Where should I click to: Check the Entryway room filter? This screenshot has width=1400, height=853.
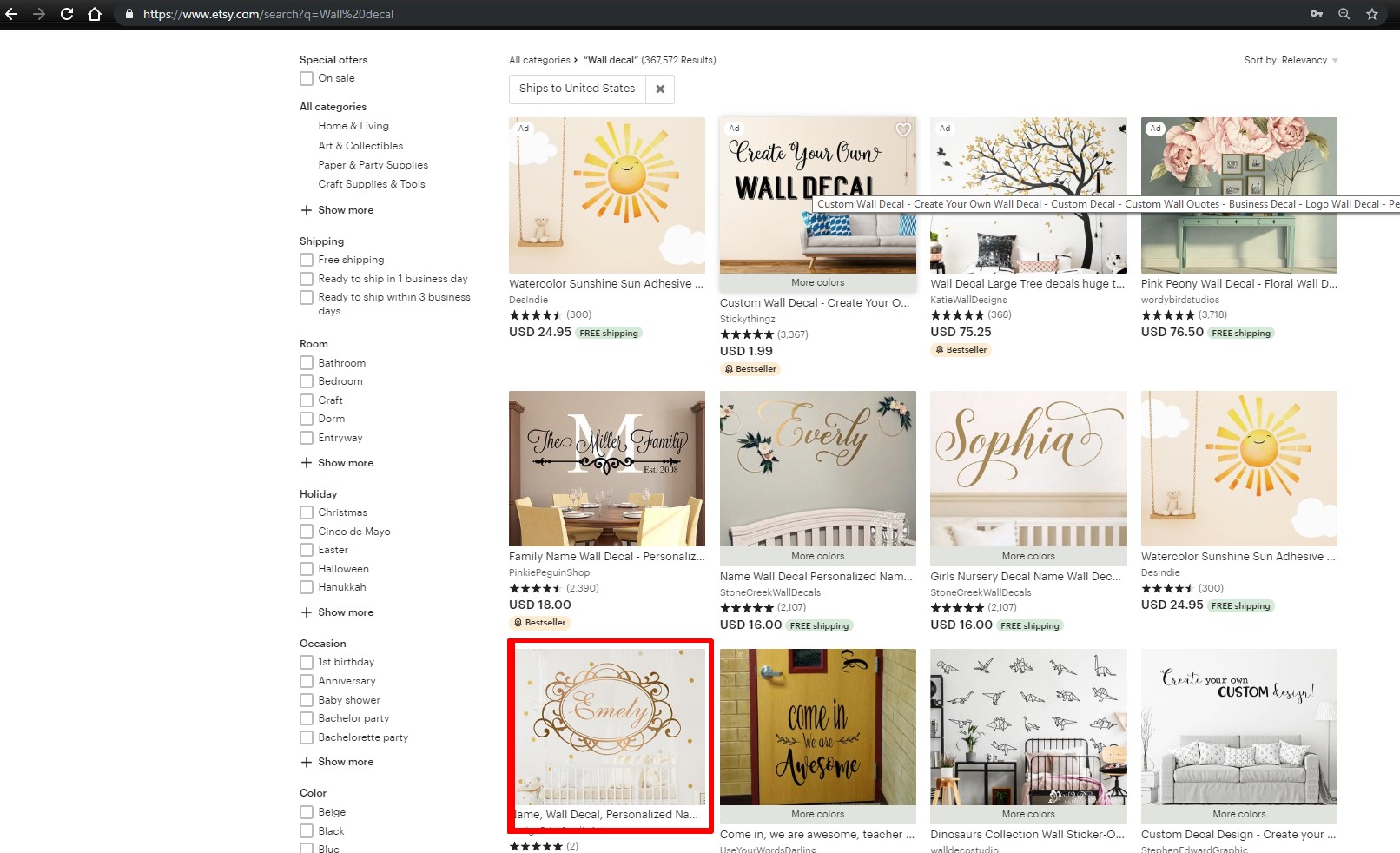(x=307, y=438)
